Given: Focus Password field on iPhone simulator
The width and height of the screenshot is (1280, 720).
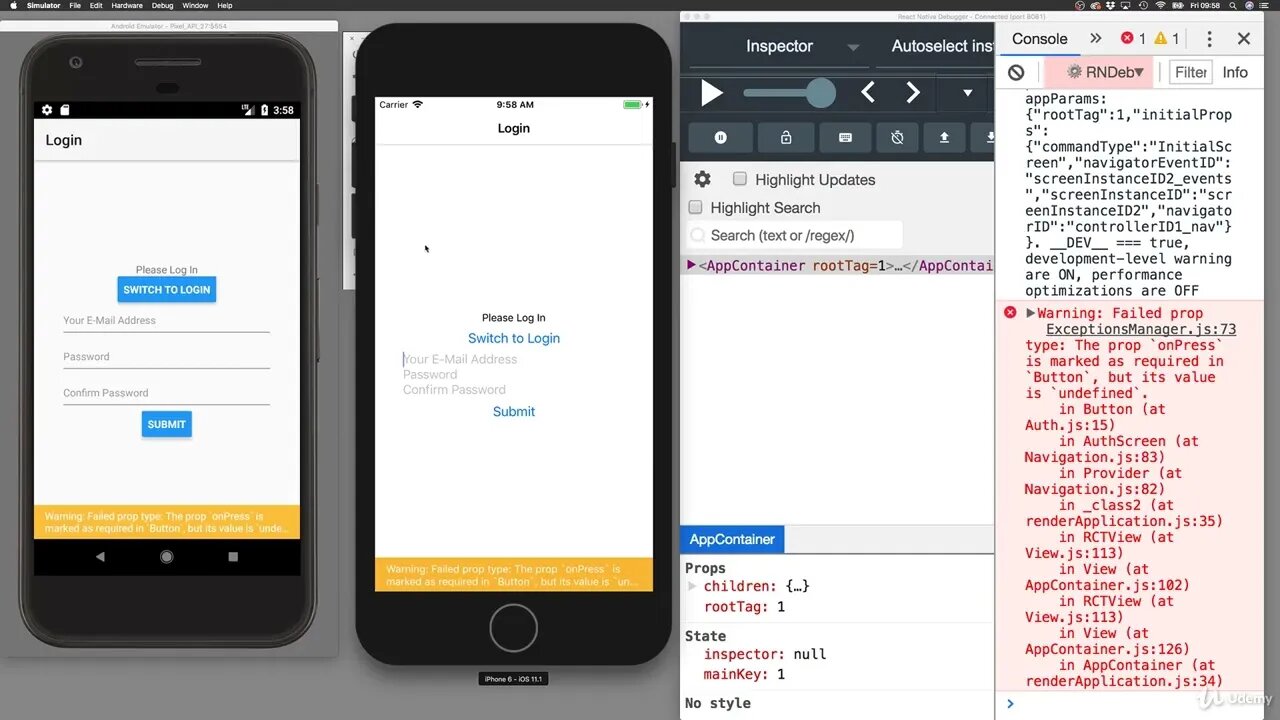Looking at the screenshot, I should (514, 374).
